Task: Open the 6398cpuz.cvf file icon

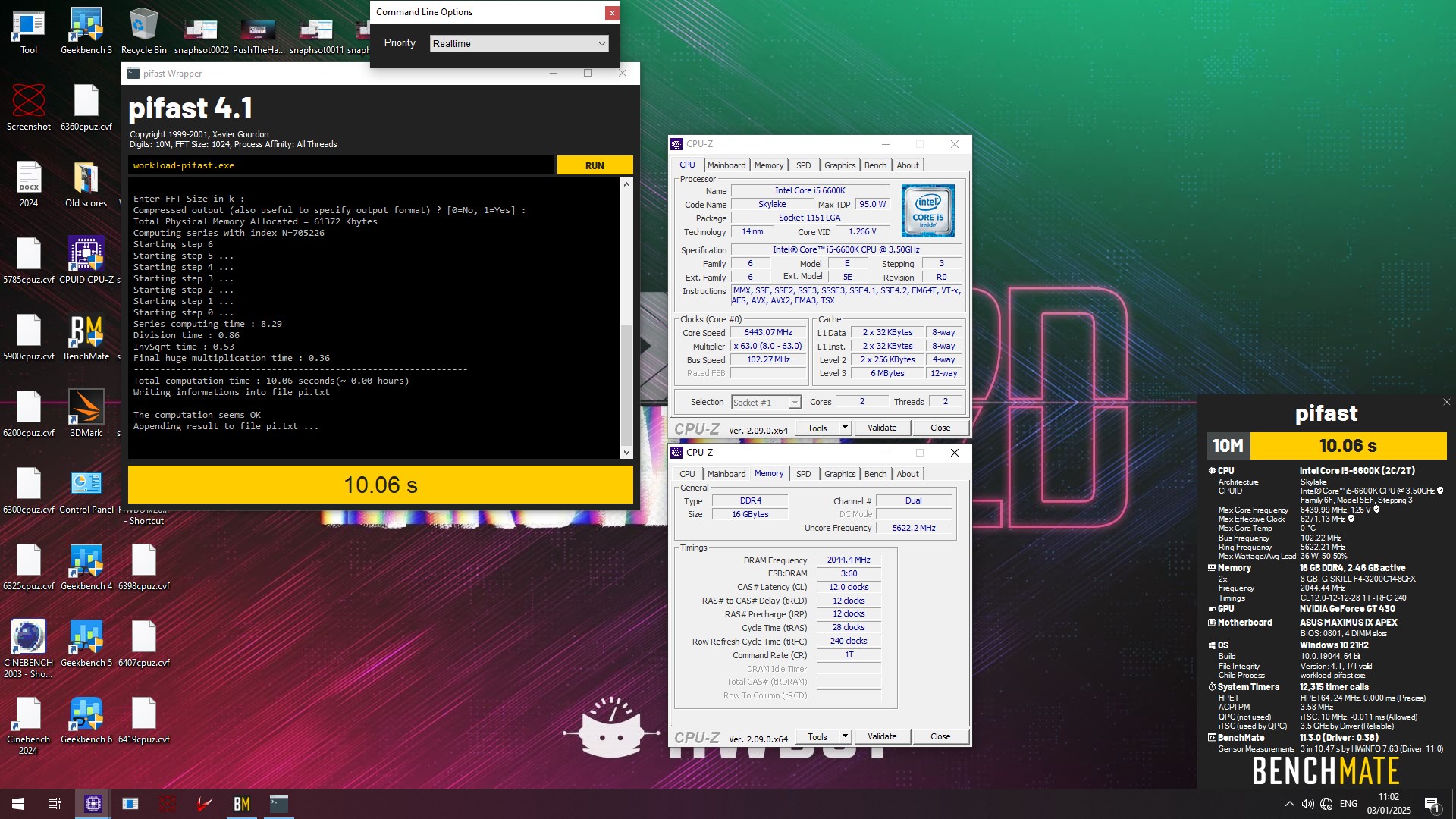Action: pyautogui.click(x=144, y=567)
